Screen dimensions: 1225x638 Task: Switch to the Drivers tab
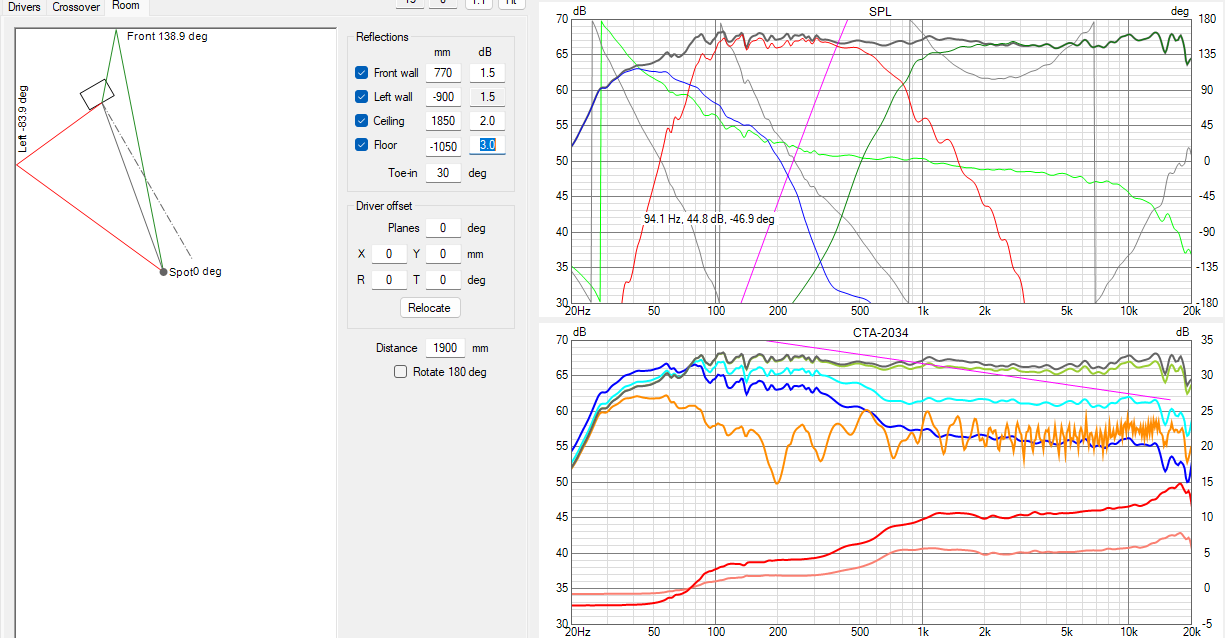[x=24, y=6]
